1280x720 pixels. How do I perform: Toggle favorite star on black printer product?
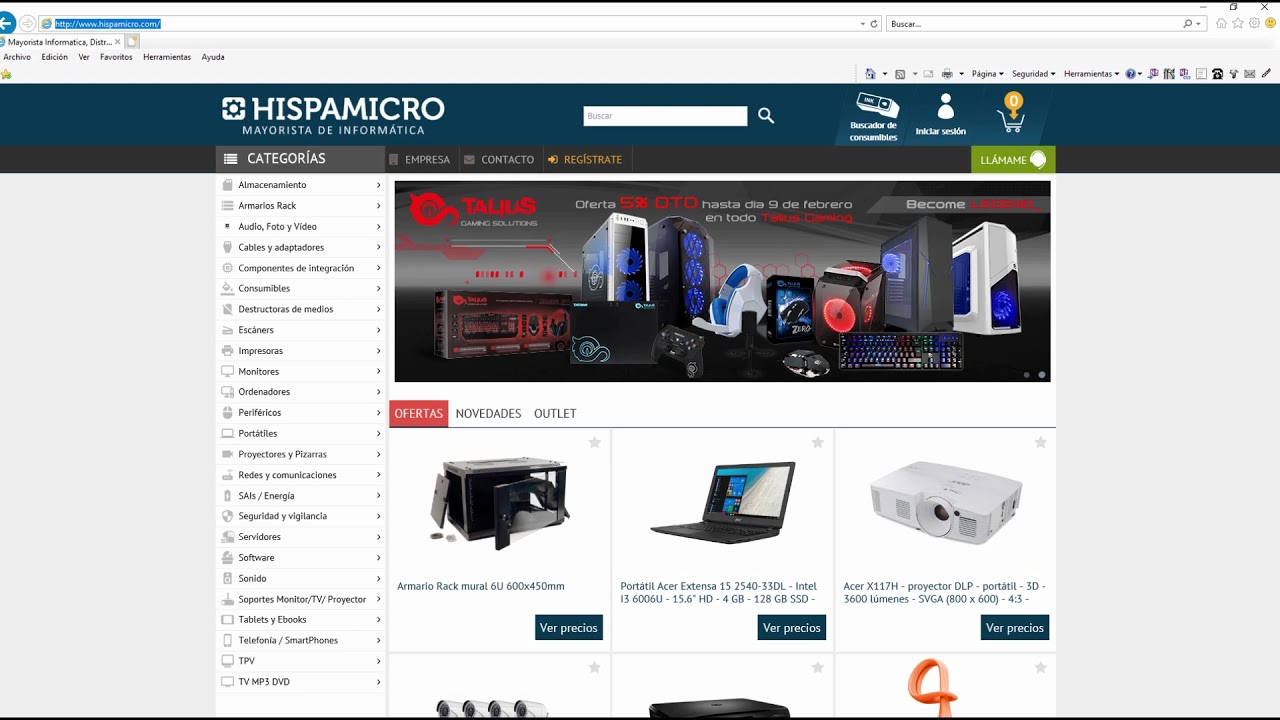pos(817,667)
